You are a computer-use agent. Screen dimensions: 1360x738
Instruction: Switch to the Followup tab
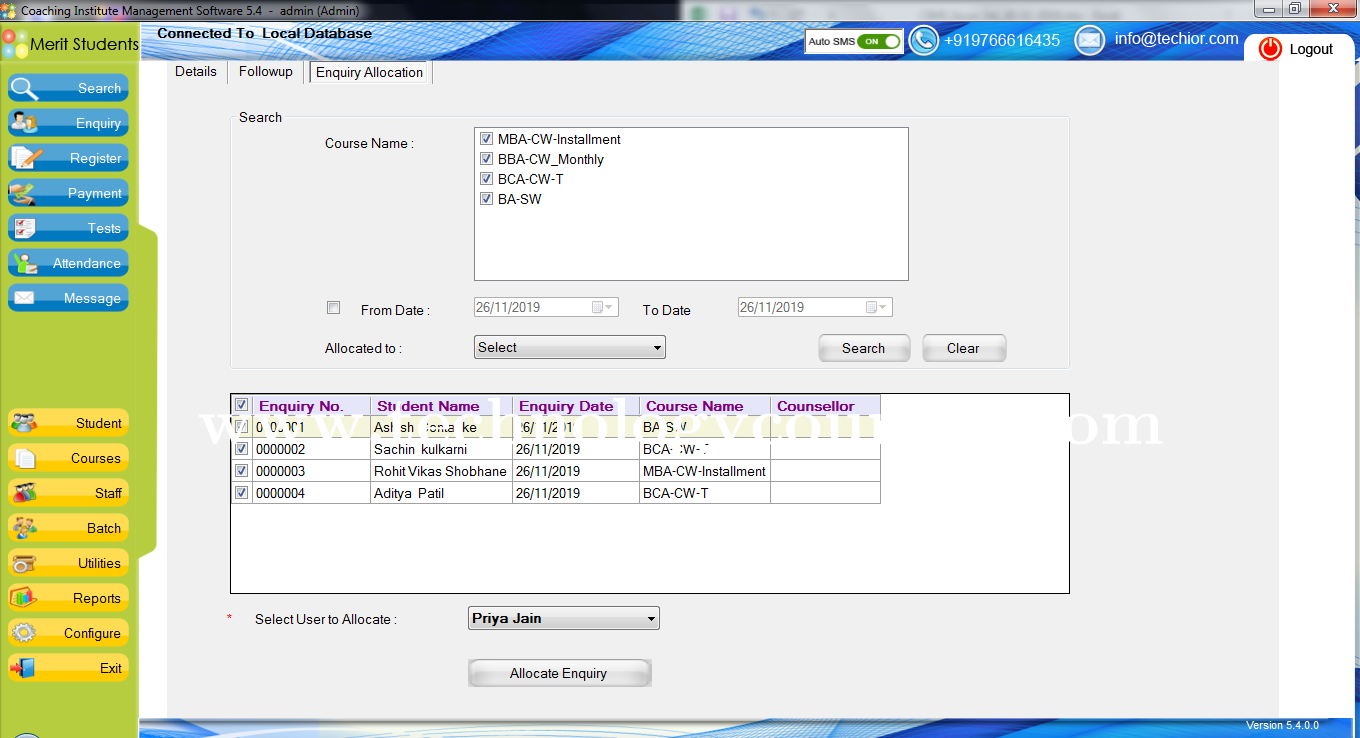coord(266,72)
